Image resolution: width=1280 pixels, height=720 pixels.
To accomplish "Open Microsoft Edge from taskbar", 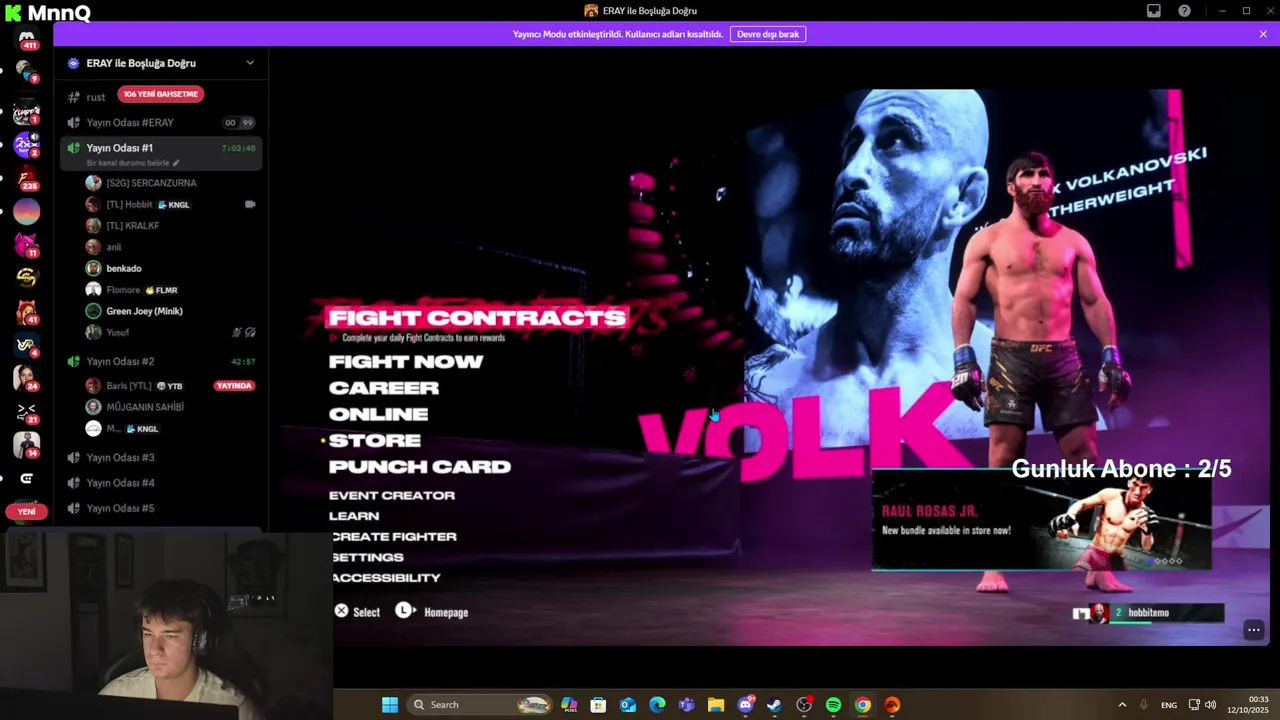I will [x=657, y=705].
